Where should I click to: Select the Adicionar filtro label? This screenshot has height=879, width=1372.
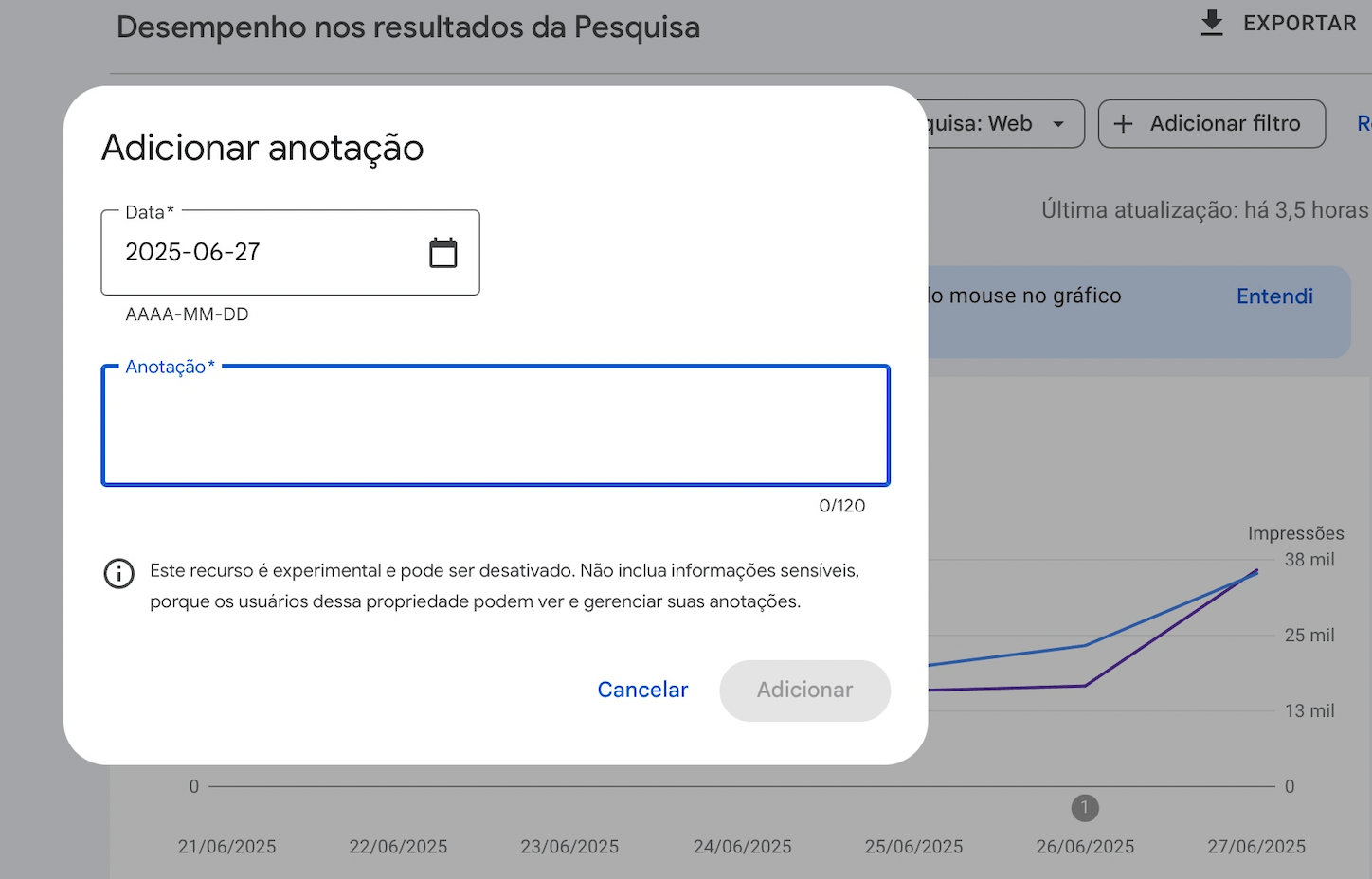[1224, 124]
